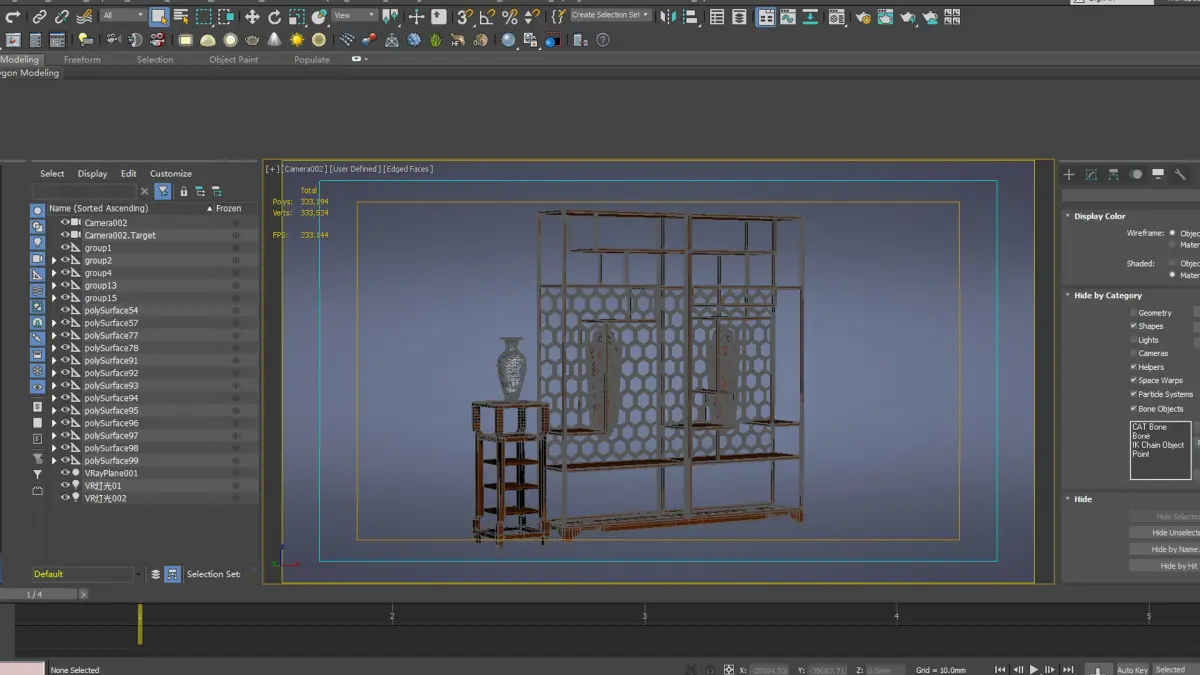Select the Move tool in toolbar
1200x675 pixels.
pos(252,17)
